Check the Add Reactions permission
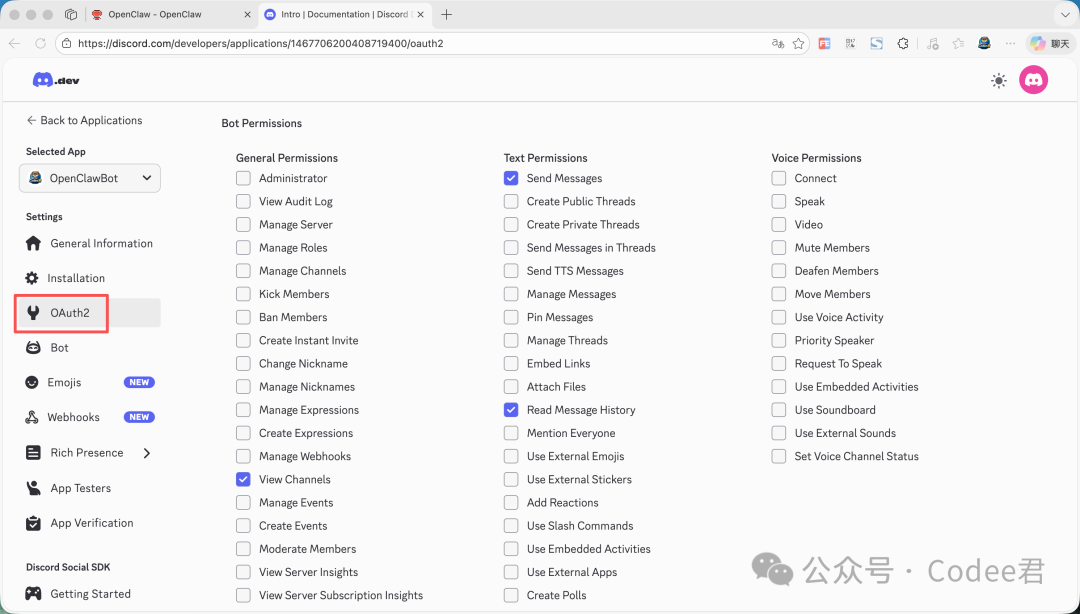The width and height of the screenshot is (1080, 614). coord(511,502)
